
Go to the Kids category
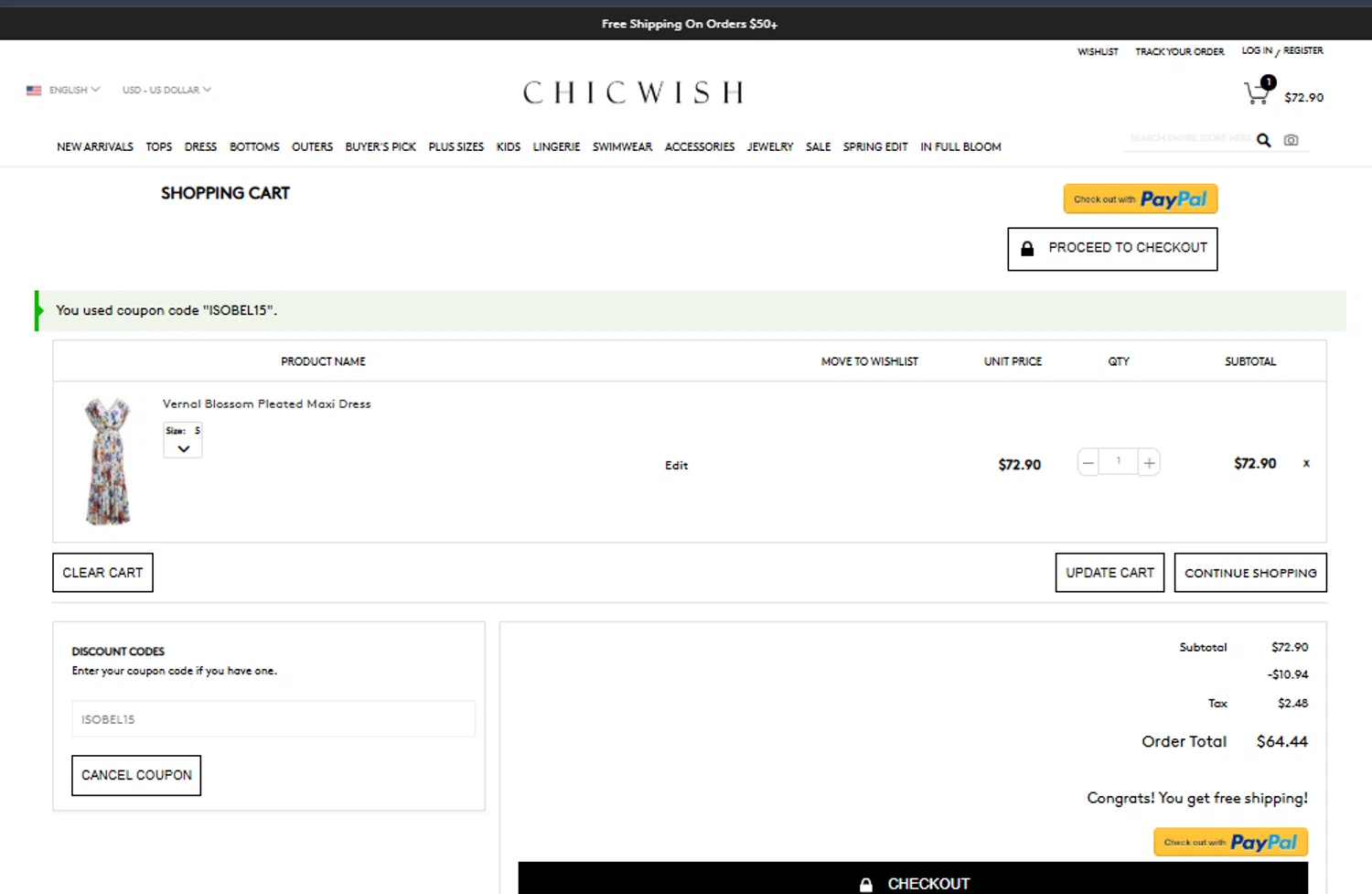(509, 146)
